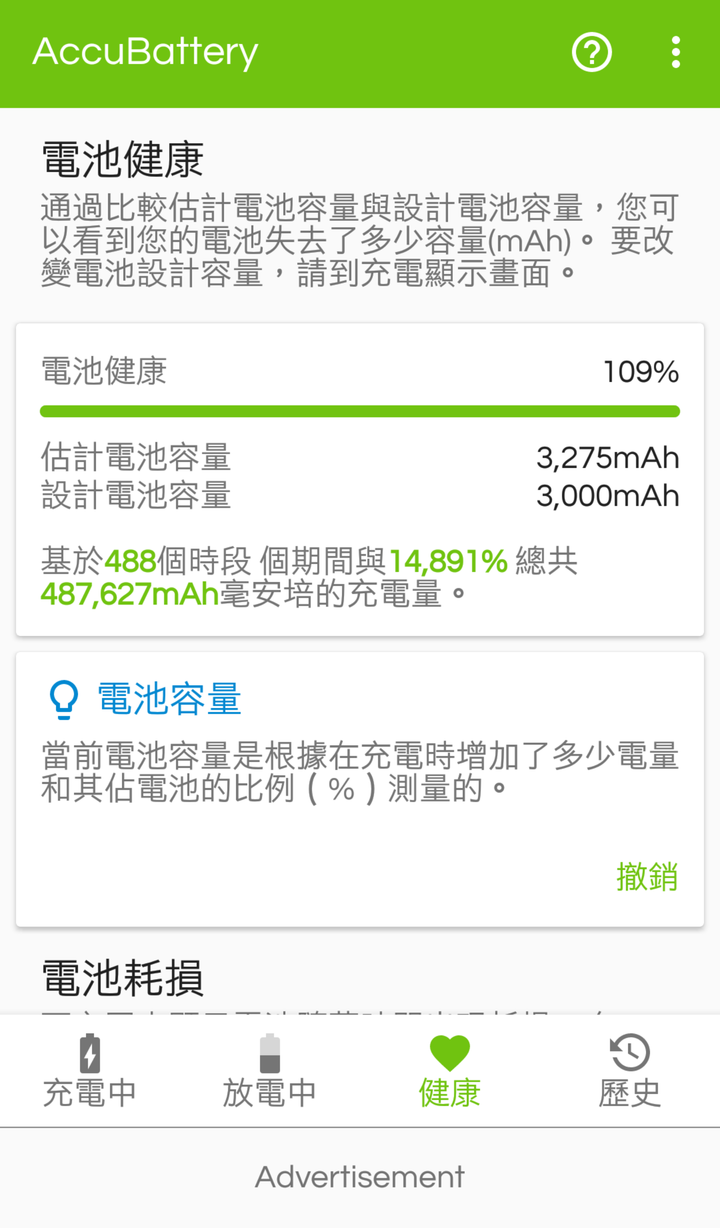Screen dimensions: 720x1228
Task: Click the Advertisement banner
Action: [360, 1177]
